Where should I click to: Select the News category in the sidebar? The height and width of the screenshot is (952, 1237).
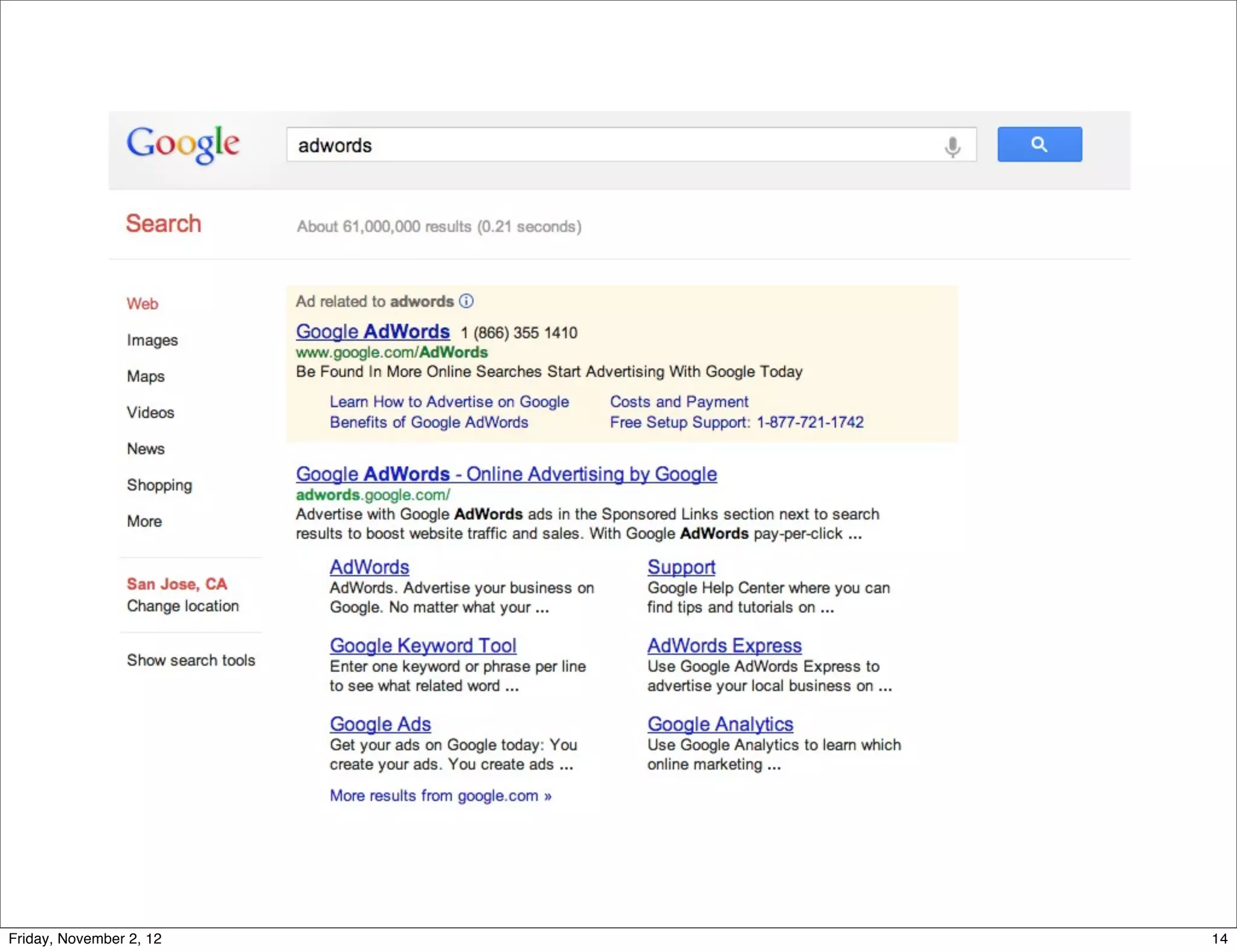click(146, 449)
